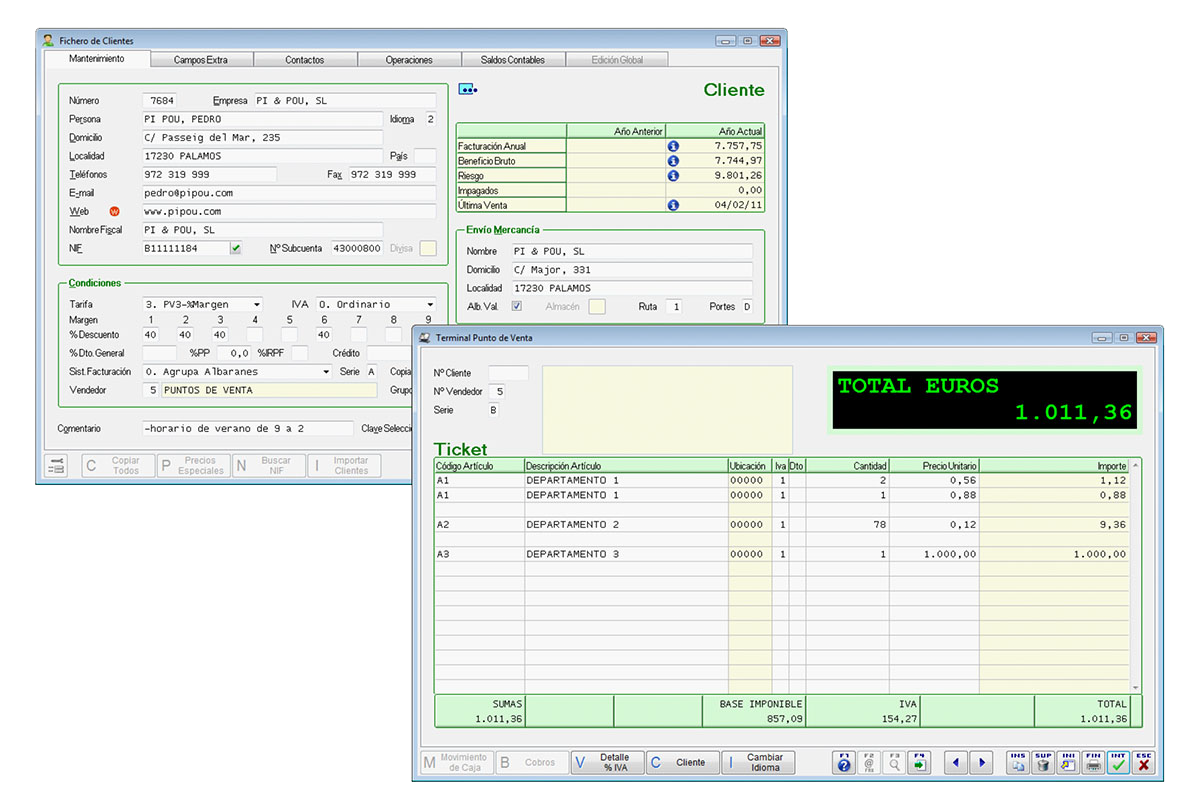Open the Contactos tab
Viewport: 1200px width, 800px height.
pos(305,60)
